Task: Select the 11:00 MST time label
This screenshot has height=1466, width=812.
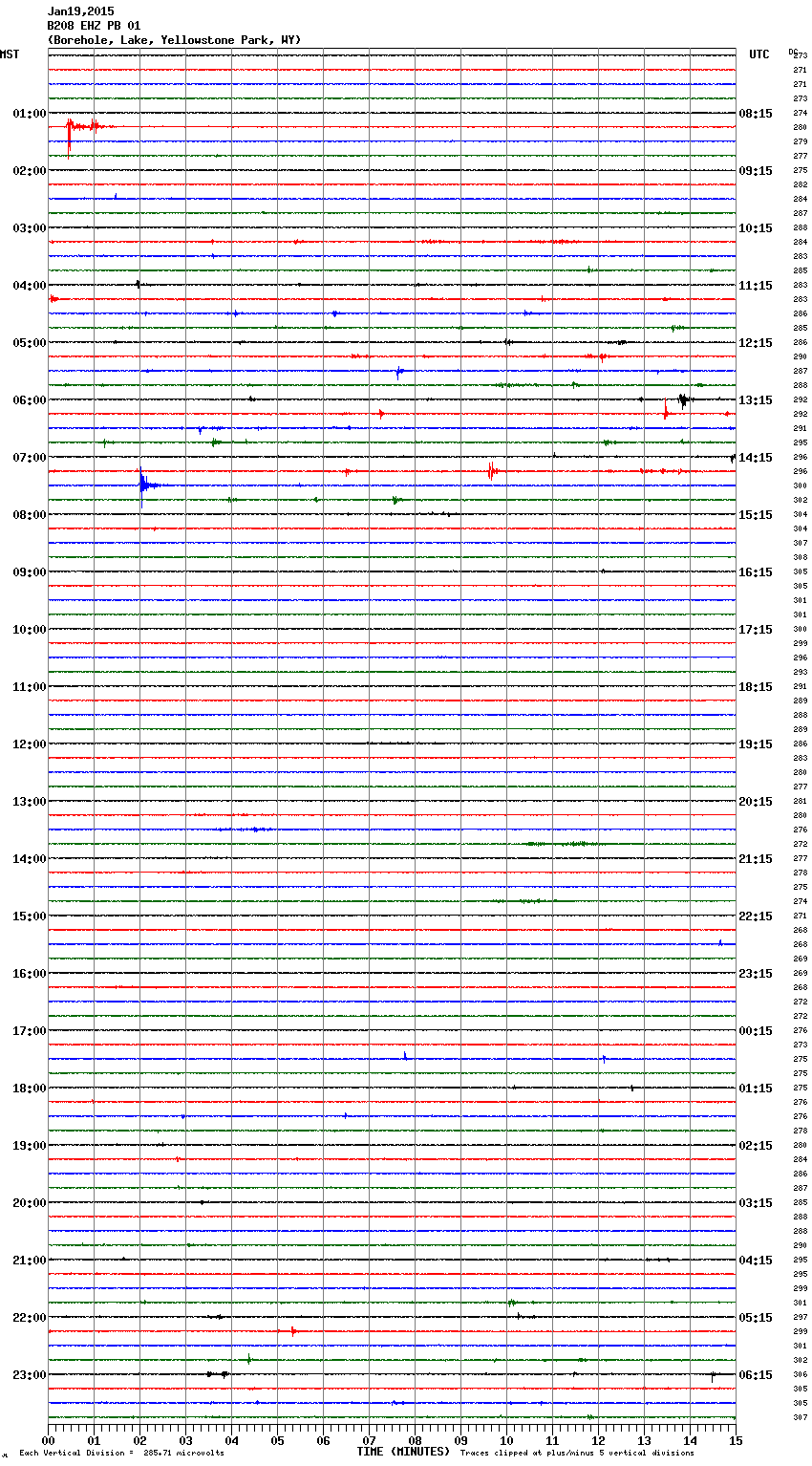Action: tap(29, 687)
